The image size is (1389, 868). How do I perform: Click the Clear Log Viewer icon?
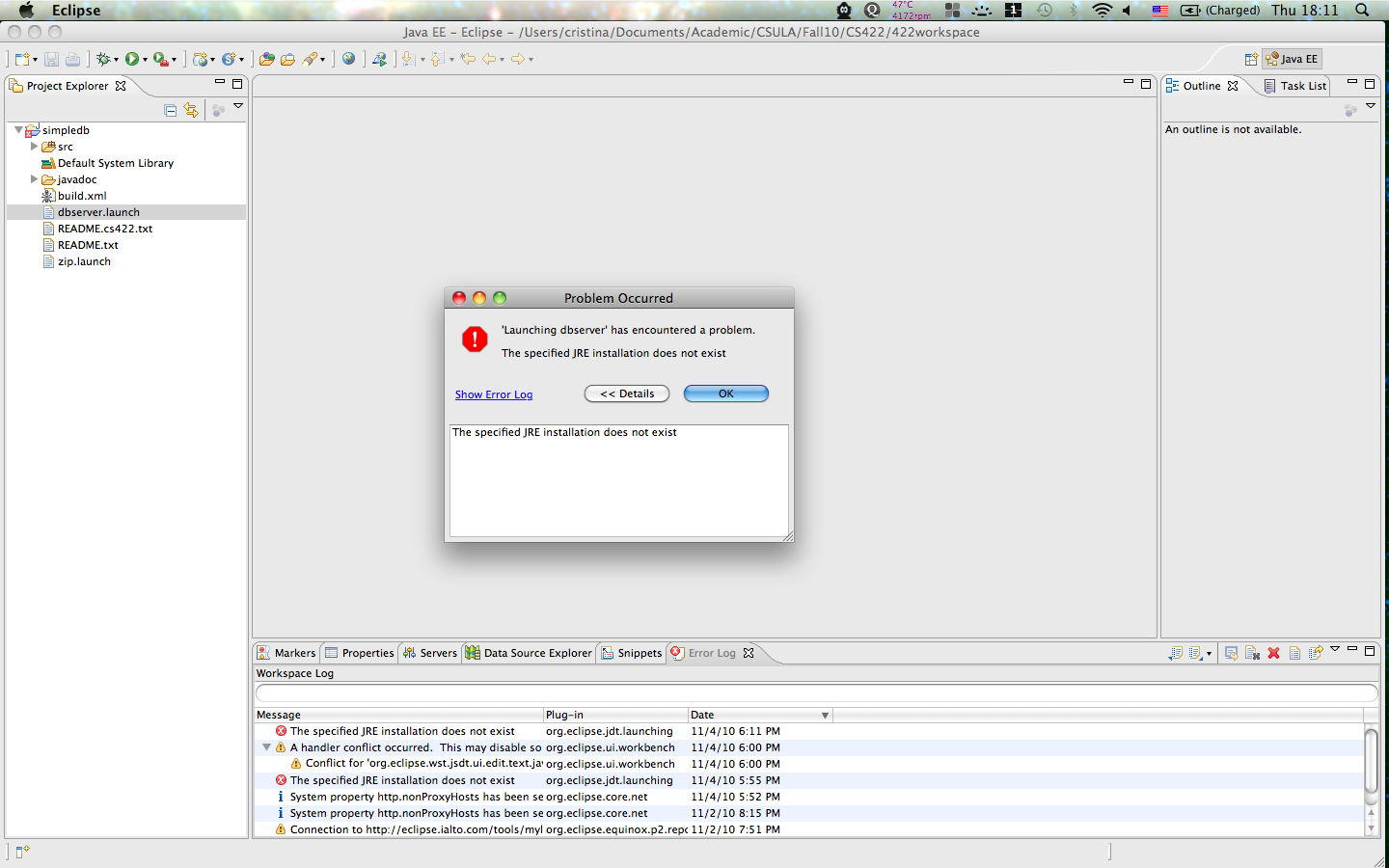1252,653
